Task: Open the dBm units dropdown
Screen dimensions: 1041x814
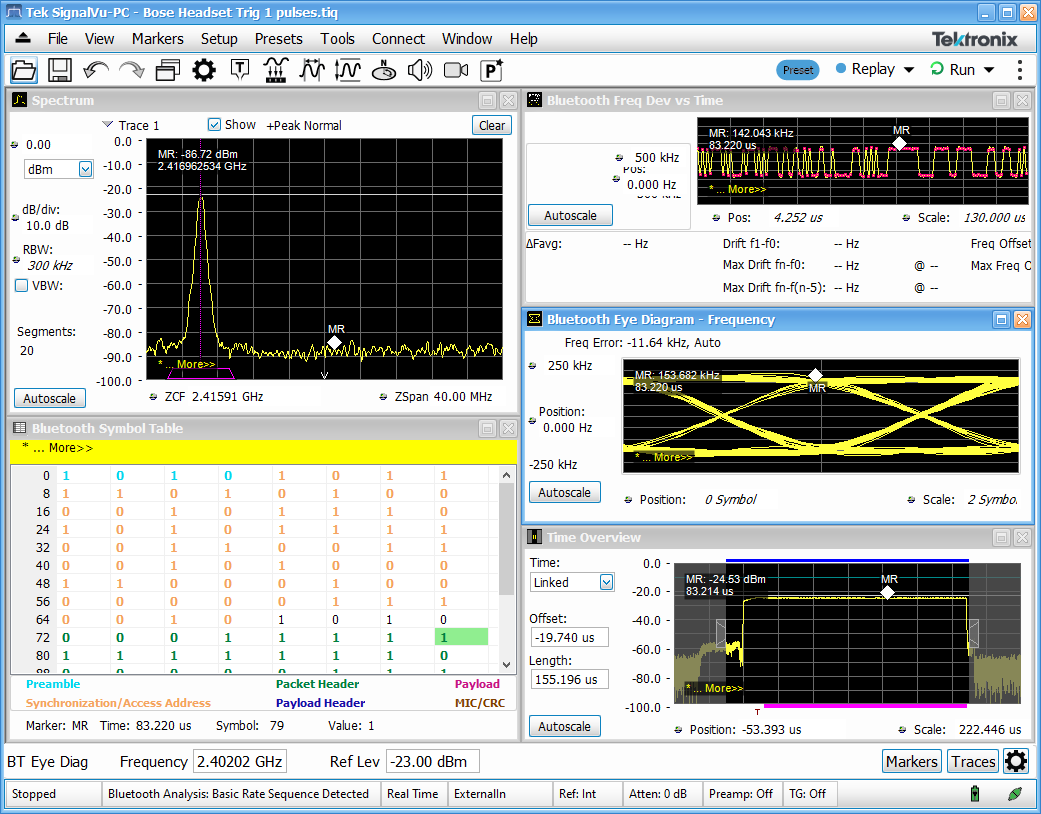Action: point(85,170)
